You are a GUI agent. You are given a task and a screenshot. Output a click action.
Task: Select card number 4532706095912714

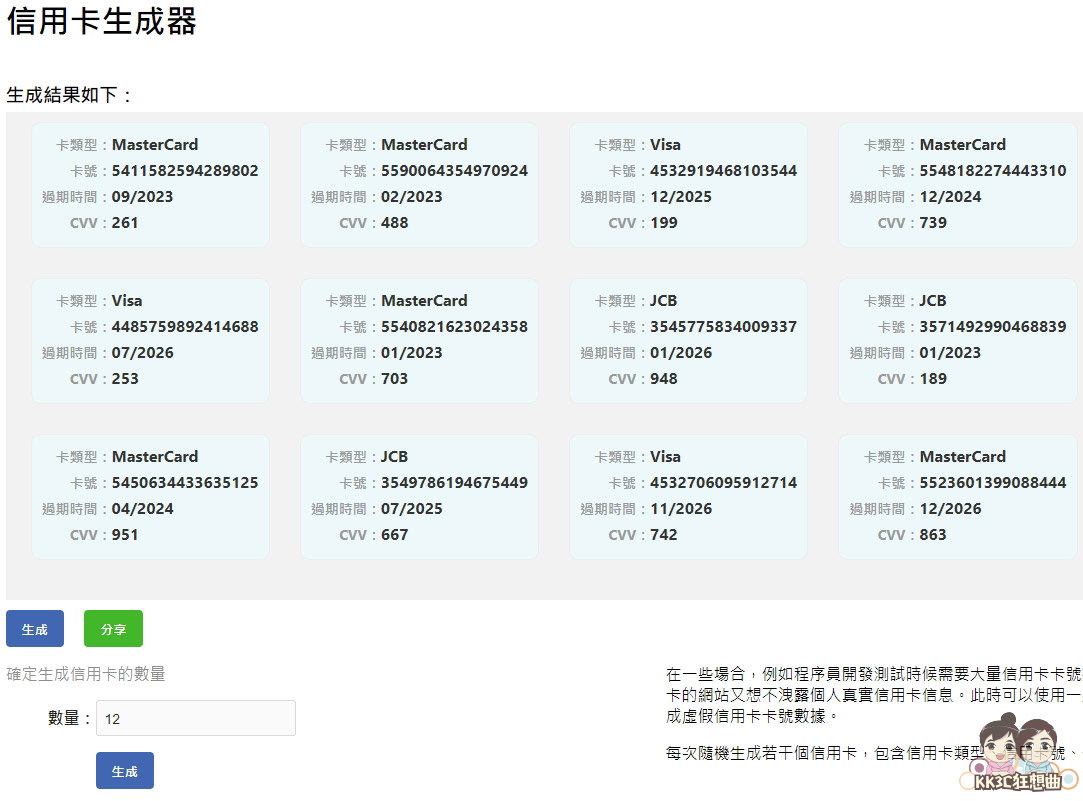[723, 483]
